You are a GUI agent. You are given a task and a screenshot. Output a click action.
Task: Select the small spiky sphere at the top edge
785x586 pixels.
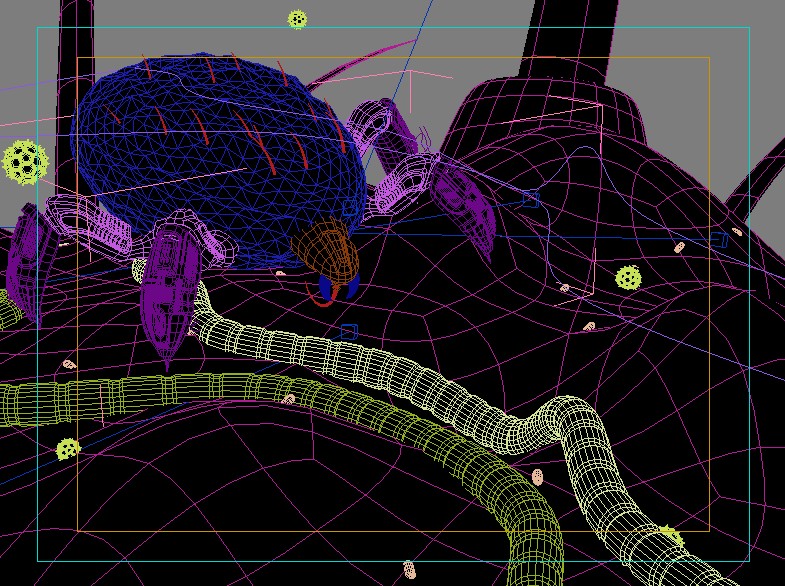point(297,19)
